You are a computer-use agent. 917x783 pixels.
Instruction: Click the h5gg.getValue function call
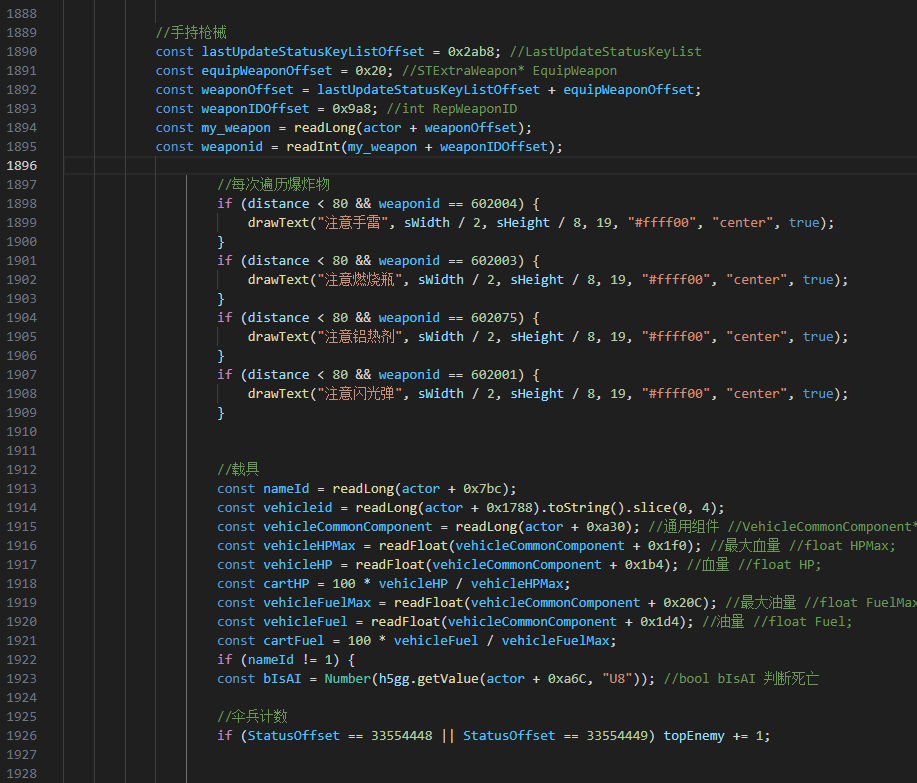click(x=424, y=679)
